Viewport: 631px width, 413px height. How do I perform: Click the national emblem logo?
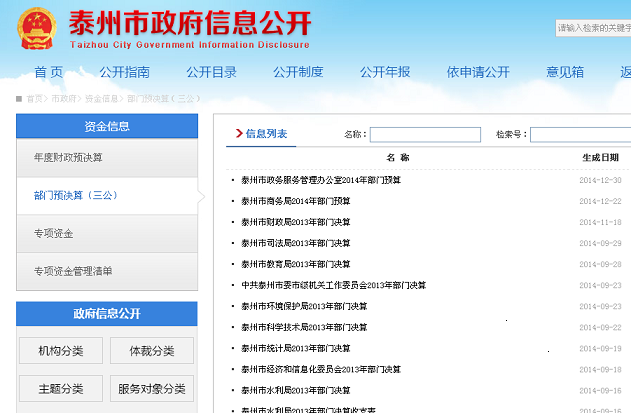36,29
